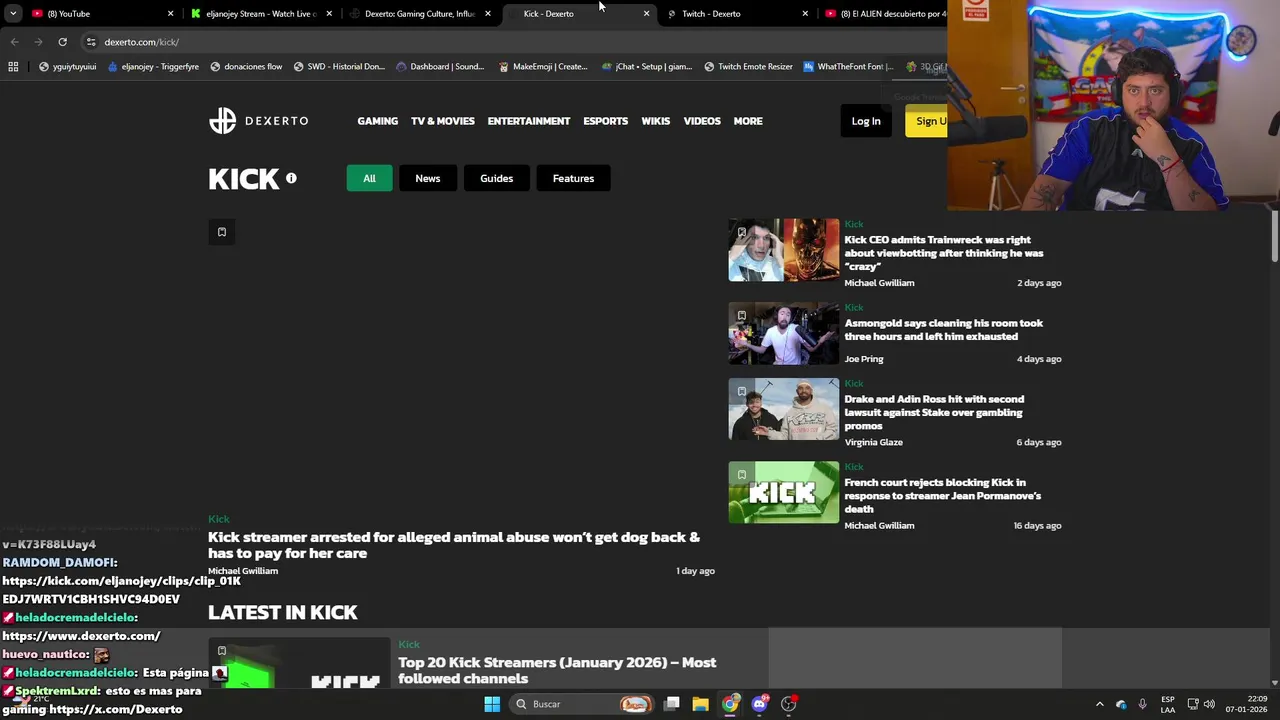Click the Michael Gwilliam author link under featured article
Image resolution: width=1280 pixels, height=720 pixels.
click(243, 571)
